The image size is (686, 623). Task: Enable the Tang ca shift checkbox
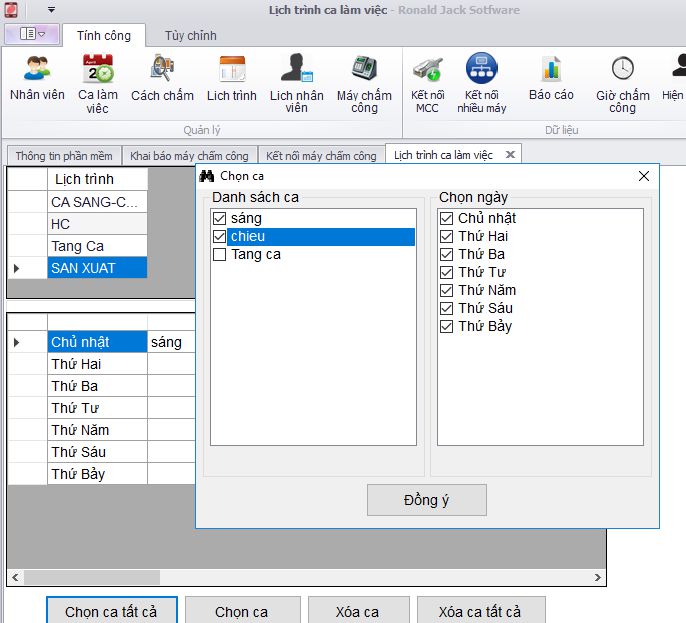[219, 255]
